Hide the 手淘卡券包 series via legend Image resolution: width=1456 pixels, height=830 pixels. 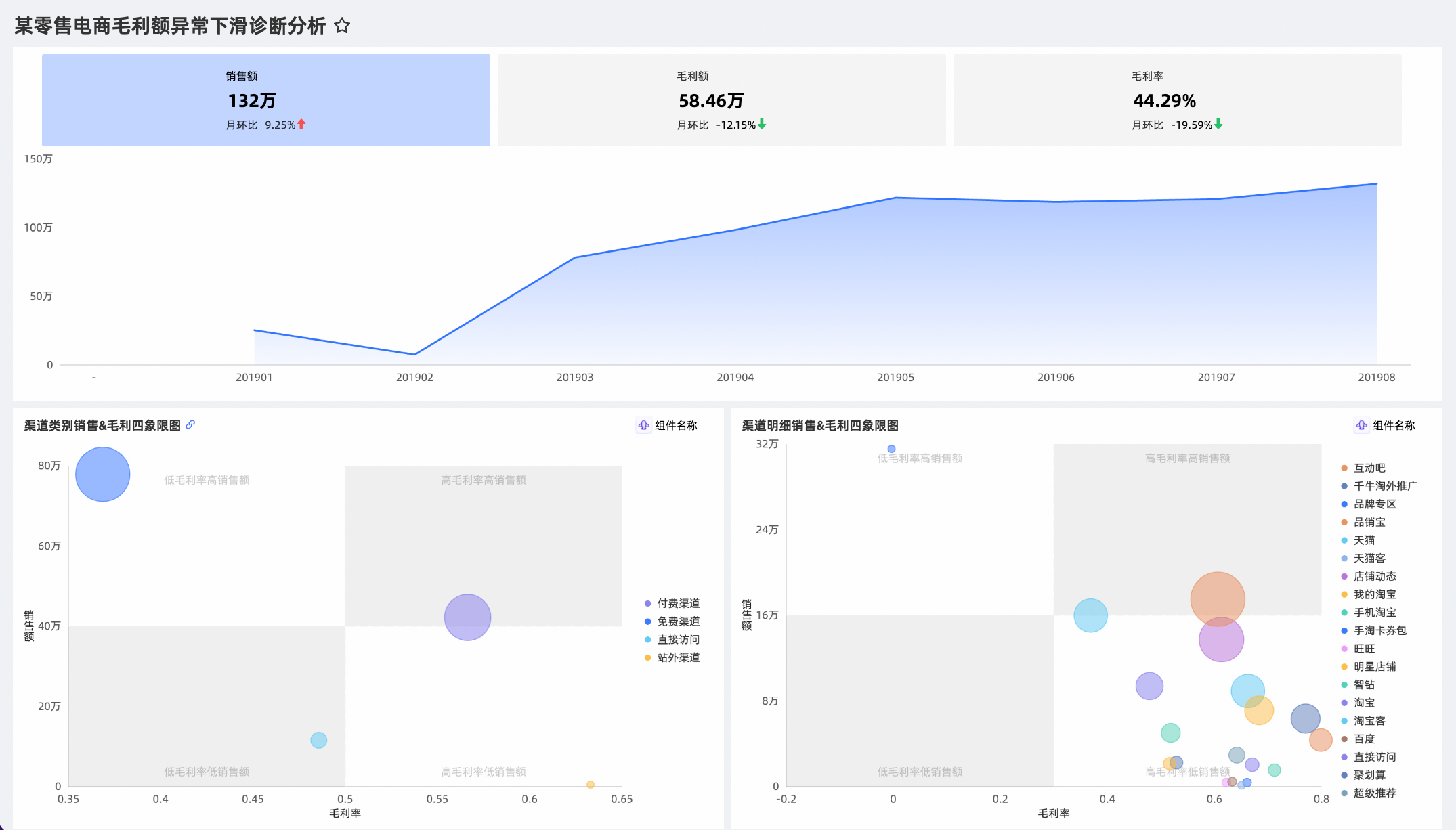(1374, 630)
